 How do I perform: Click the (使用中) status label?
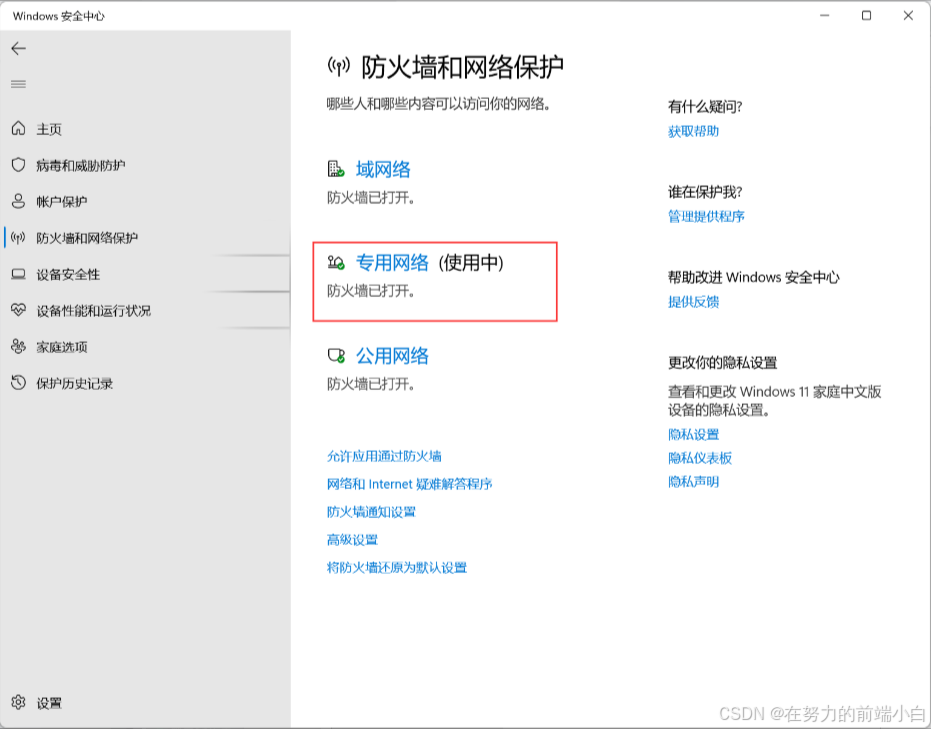(x=471, y=262)
